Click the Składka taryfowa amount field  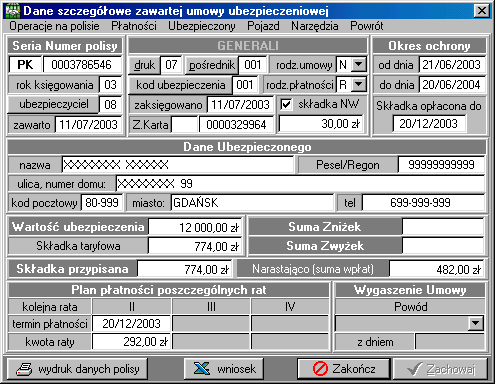[x=195, y=247]
